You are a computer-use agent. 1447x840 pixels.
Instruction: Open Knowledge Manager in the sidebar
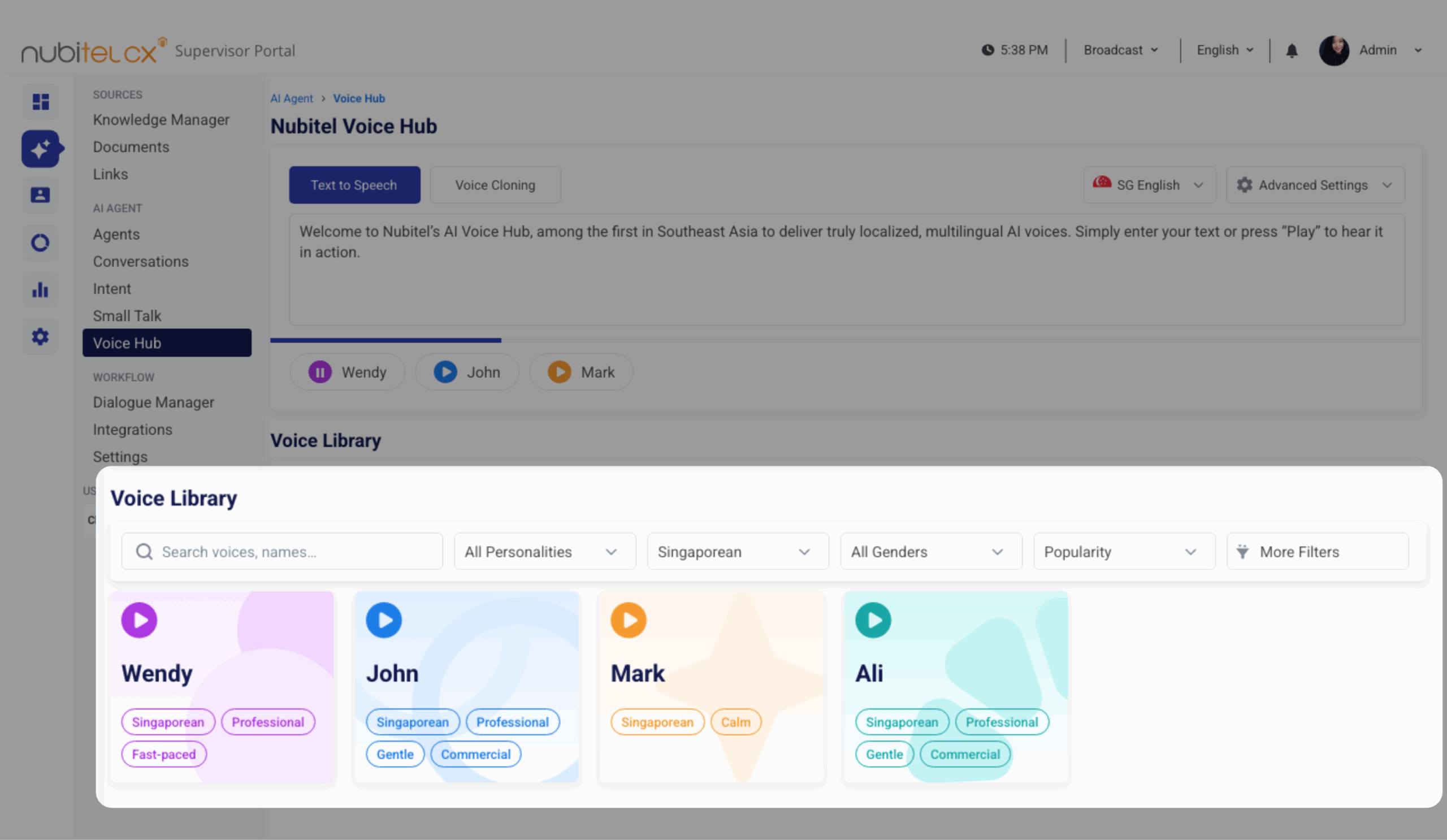pos(161,119)
